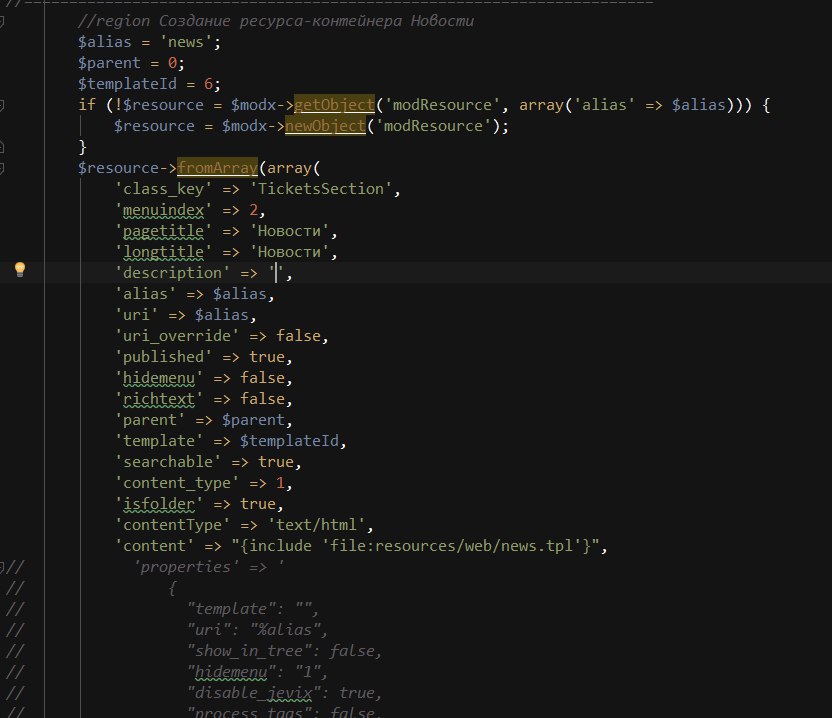
Task: Click the closing brace of the if block
Action: point(82,147)
